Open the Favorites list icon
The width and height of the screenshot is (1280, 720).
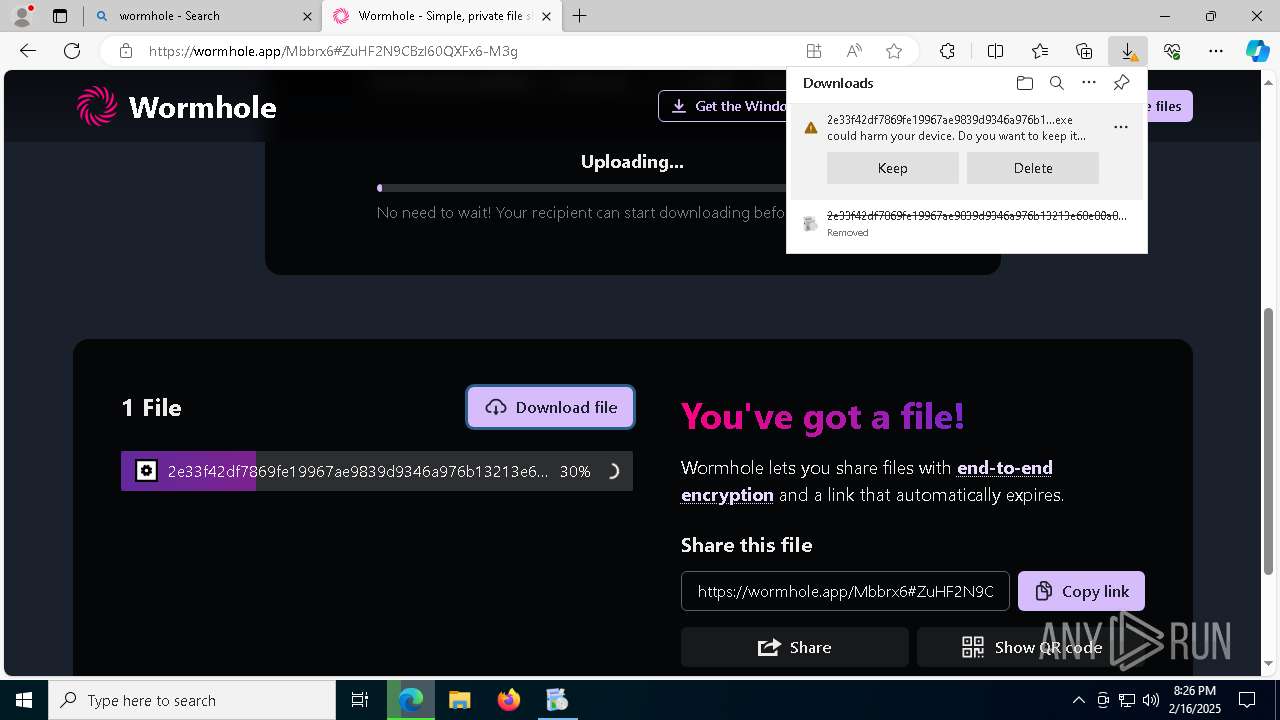coord(1040,51)
